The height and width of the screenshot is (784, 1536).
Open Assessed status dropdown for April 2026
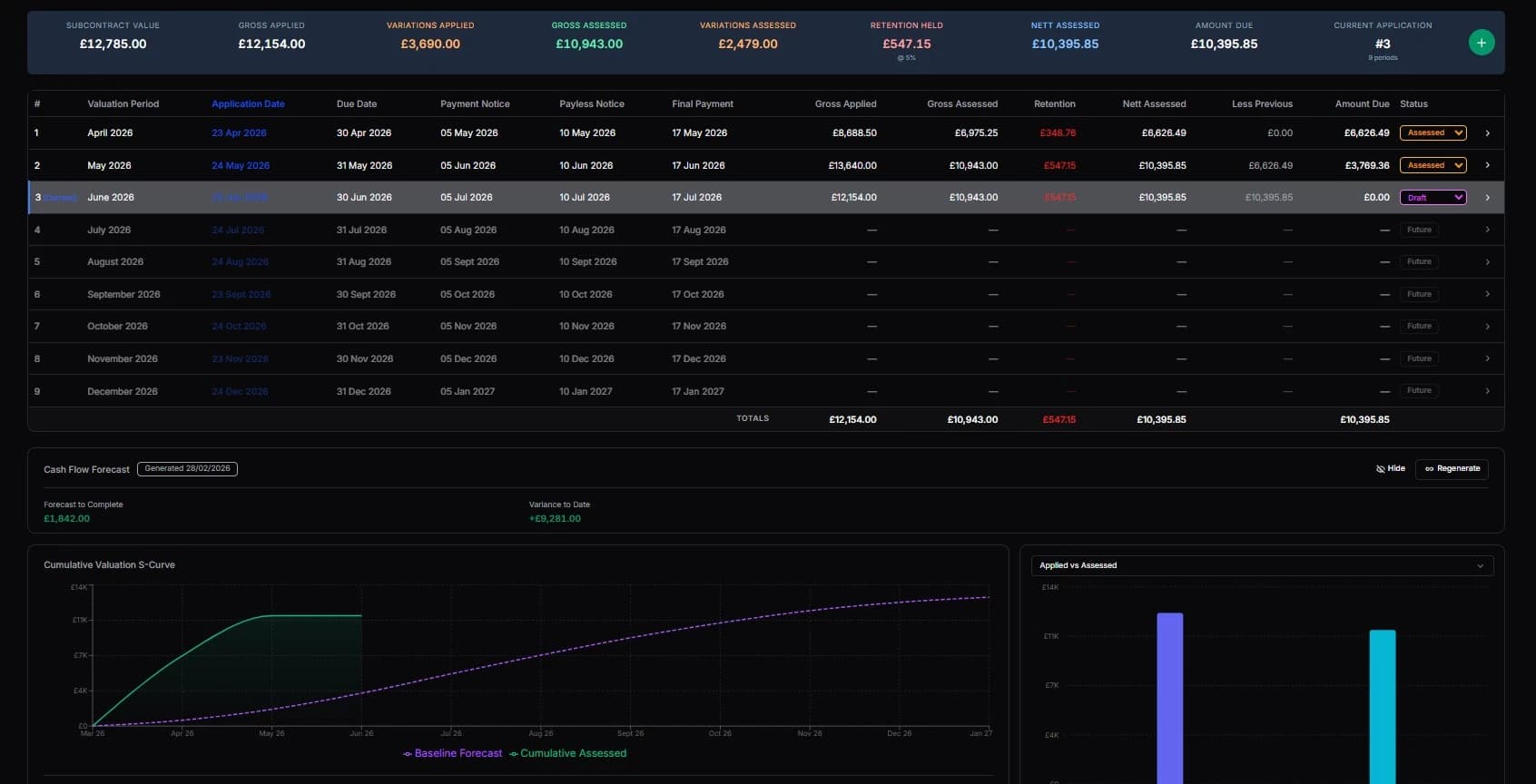click(1433, 132)
